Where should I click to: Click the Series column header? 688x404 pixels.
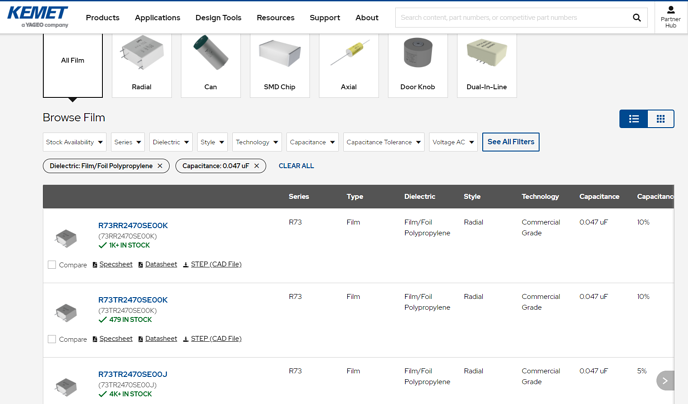(x=299, y=197)
